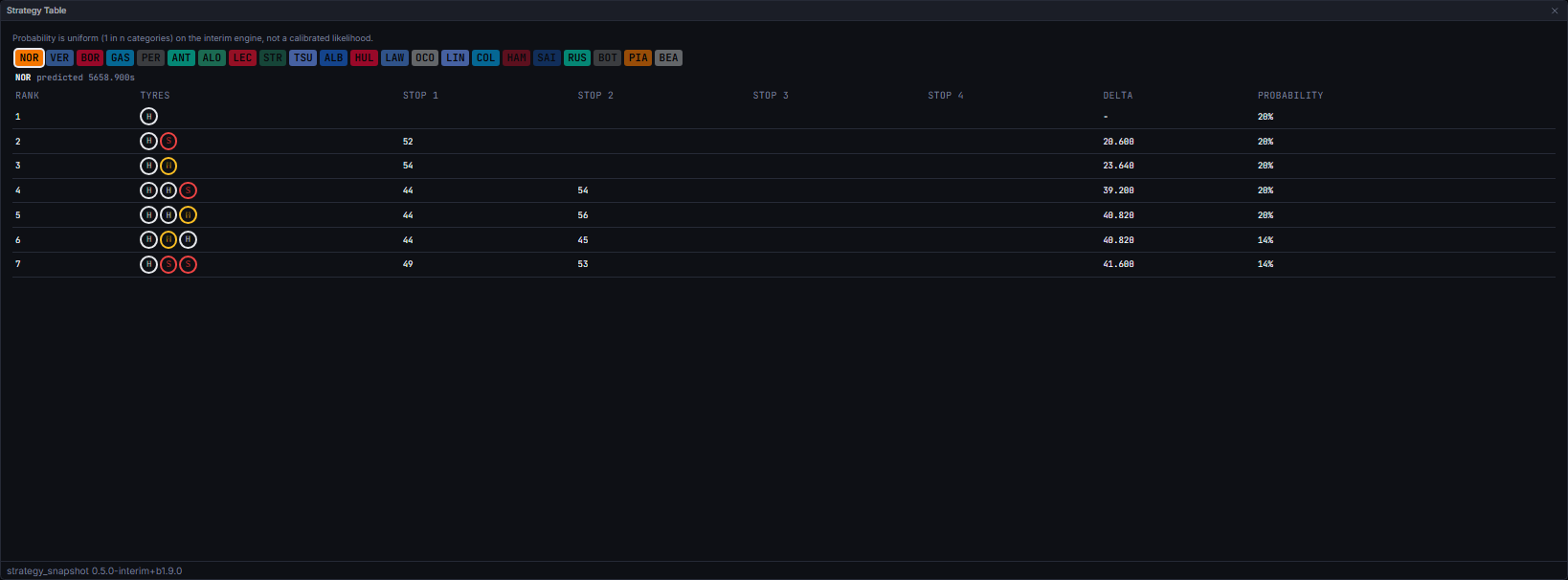Click the NOR predicted 5658.900s label
Image resolution: width=1568 pixels, height=580 pixels.
pyautogui.click(x=75, y=78)
